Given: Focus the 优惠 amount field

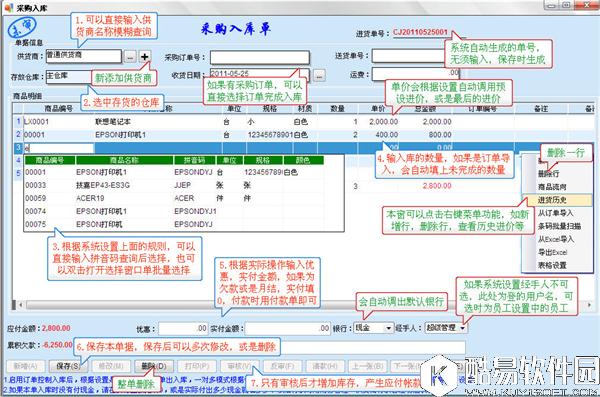Looking at the screenshot, I should [x=183, y=328].
